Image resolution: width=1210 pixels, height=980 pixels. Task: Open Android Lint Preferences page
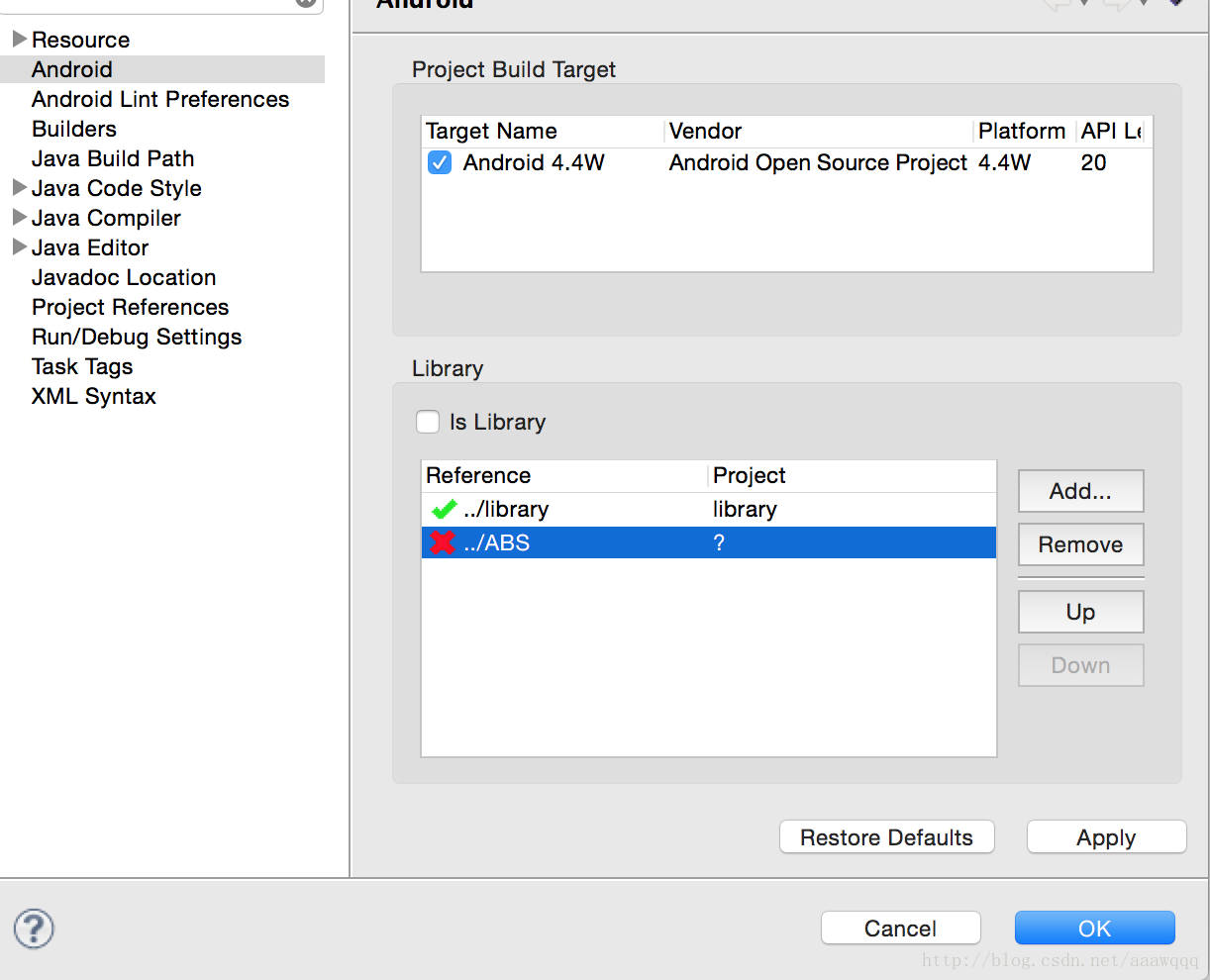[x=160, y=99]
